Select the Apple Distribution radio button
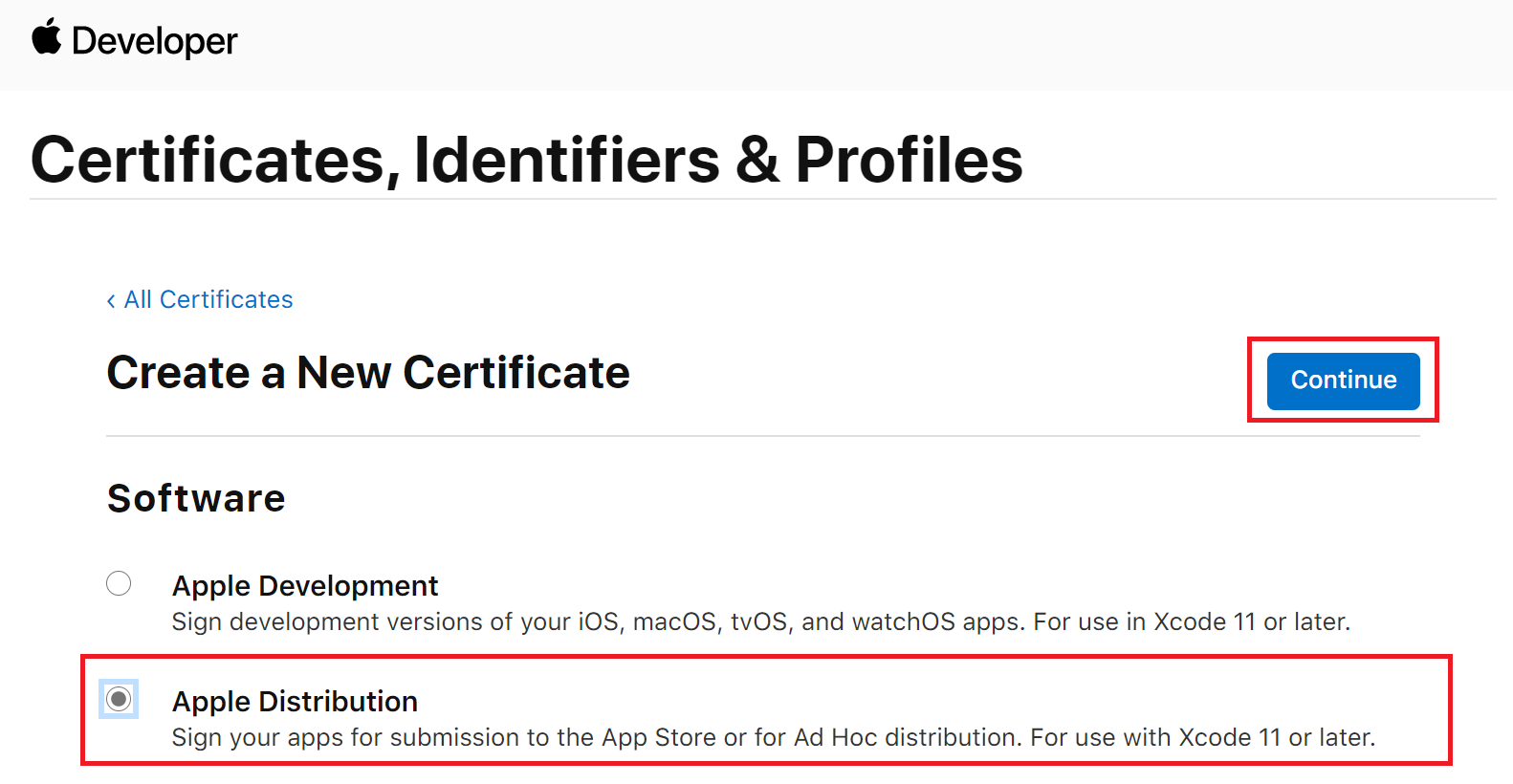Viewport: 1513px width, 784px height. point(119,699)
